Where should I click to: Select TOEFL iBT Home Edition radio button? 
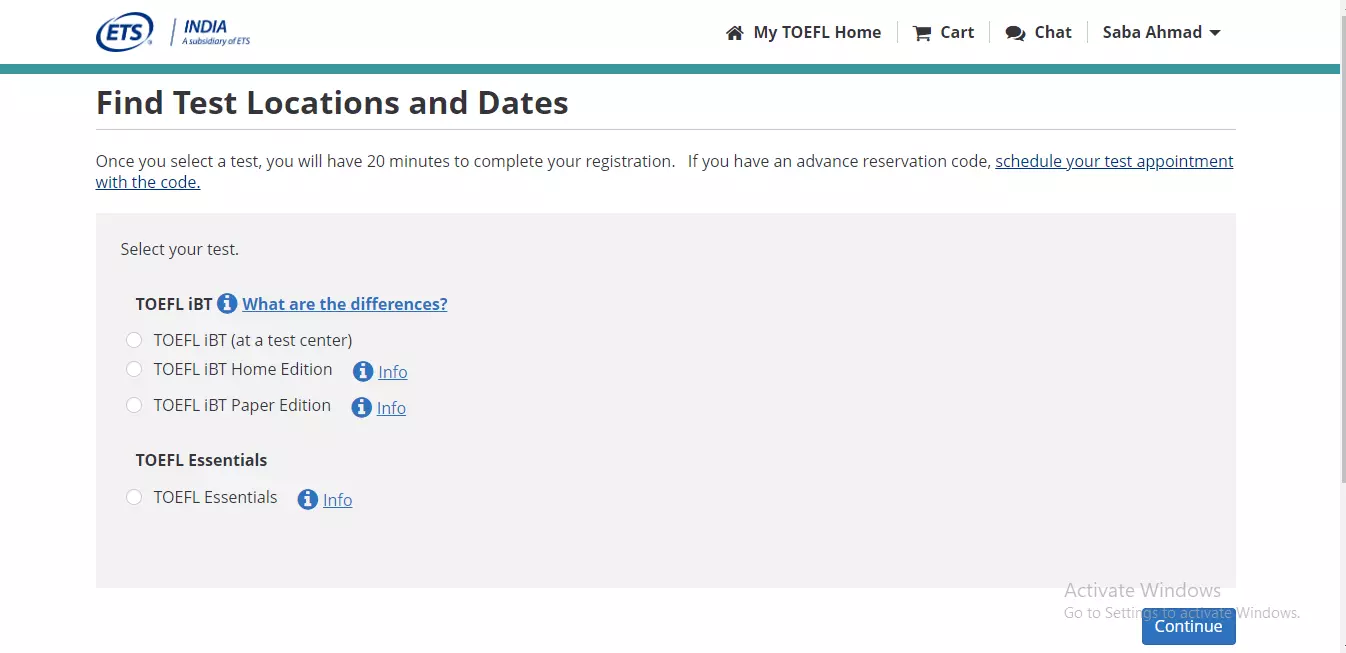point(134,369)
